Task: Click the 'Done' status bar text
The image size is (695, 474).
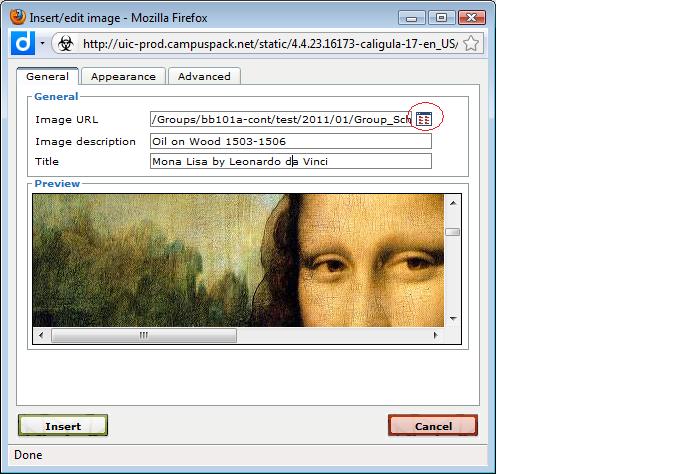Action: pos(28,455)
